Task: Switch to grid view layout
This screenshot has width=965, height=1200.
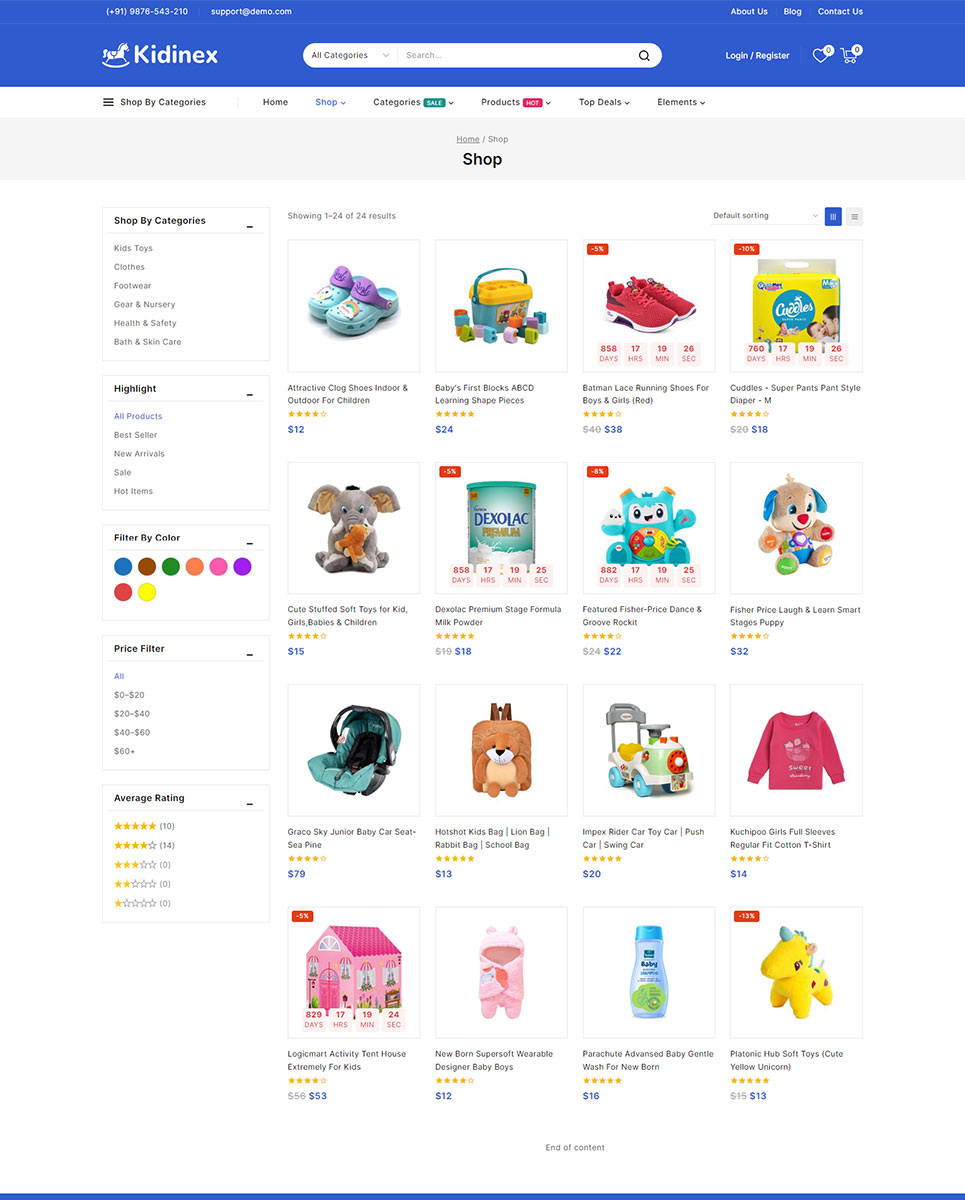Action: click(833, 216)
